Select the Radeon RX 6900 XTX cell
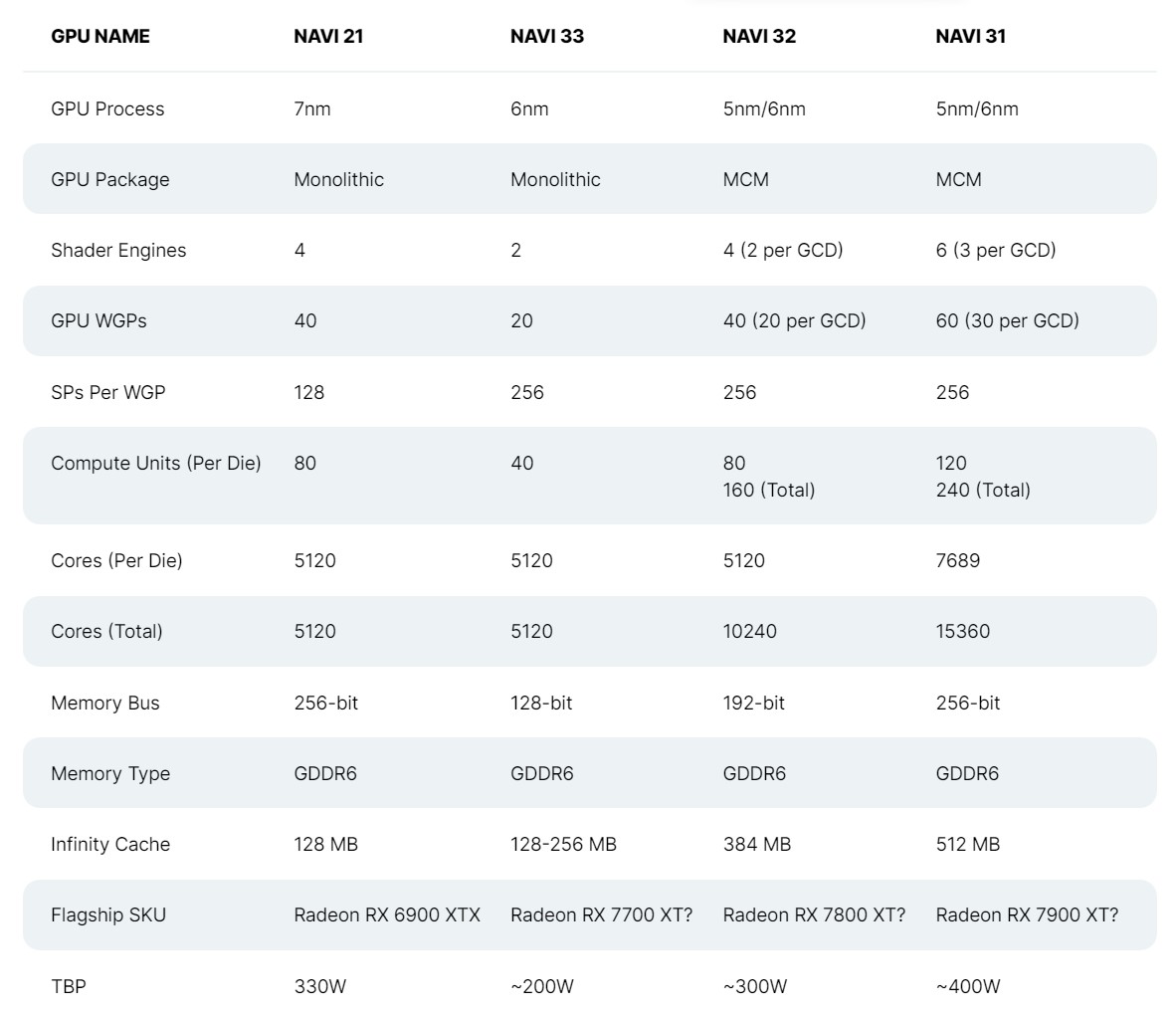Viewport: 1176px width, 1012px height. 387,914
